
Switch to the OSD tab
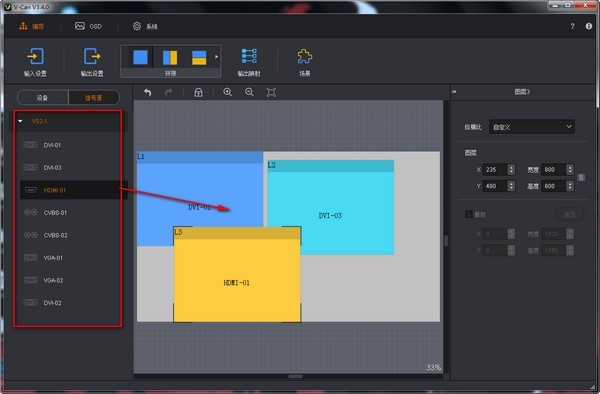[x=88, y=26]
